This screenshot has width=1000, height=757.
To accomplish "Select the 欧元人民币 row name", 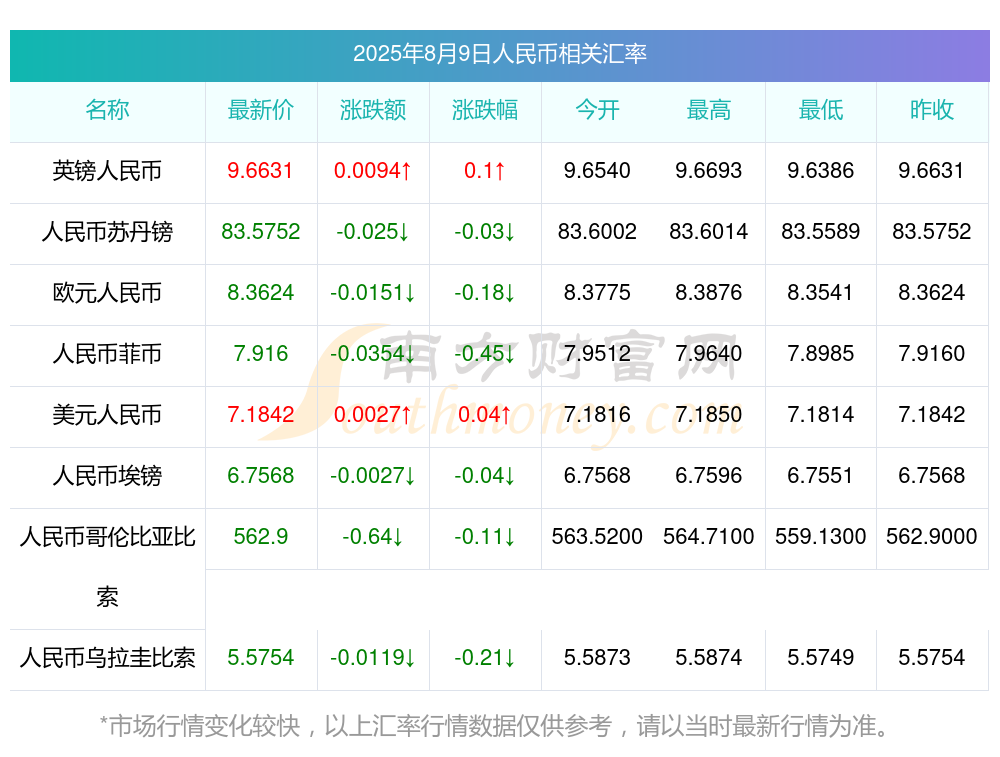I will 107,293.
